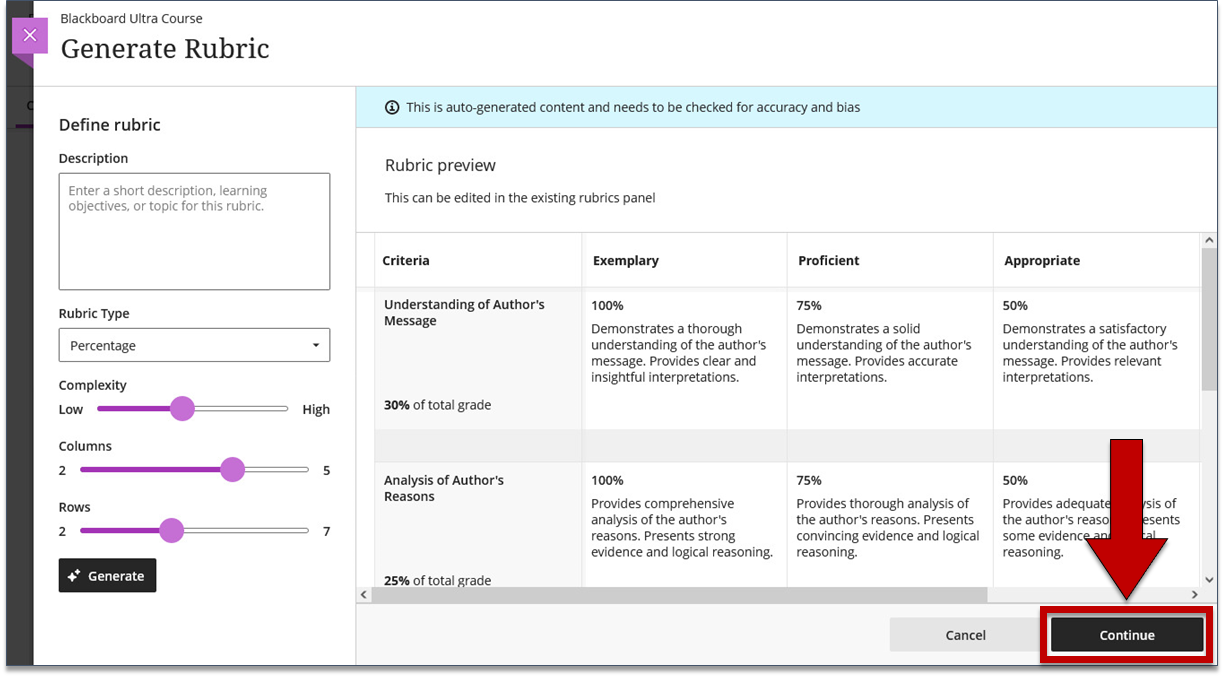1224x677 pixels.
Task: Click in the Description text box
Action: point(194,231)
